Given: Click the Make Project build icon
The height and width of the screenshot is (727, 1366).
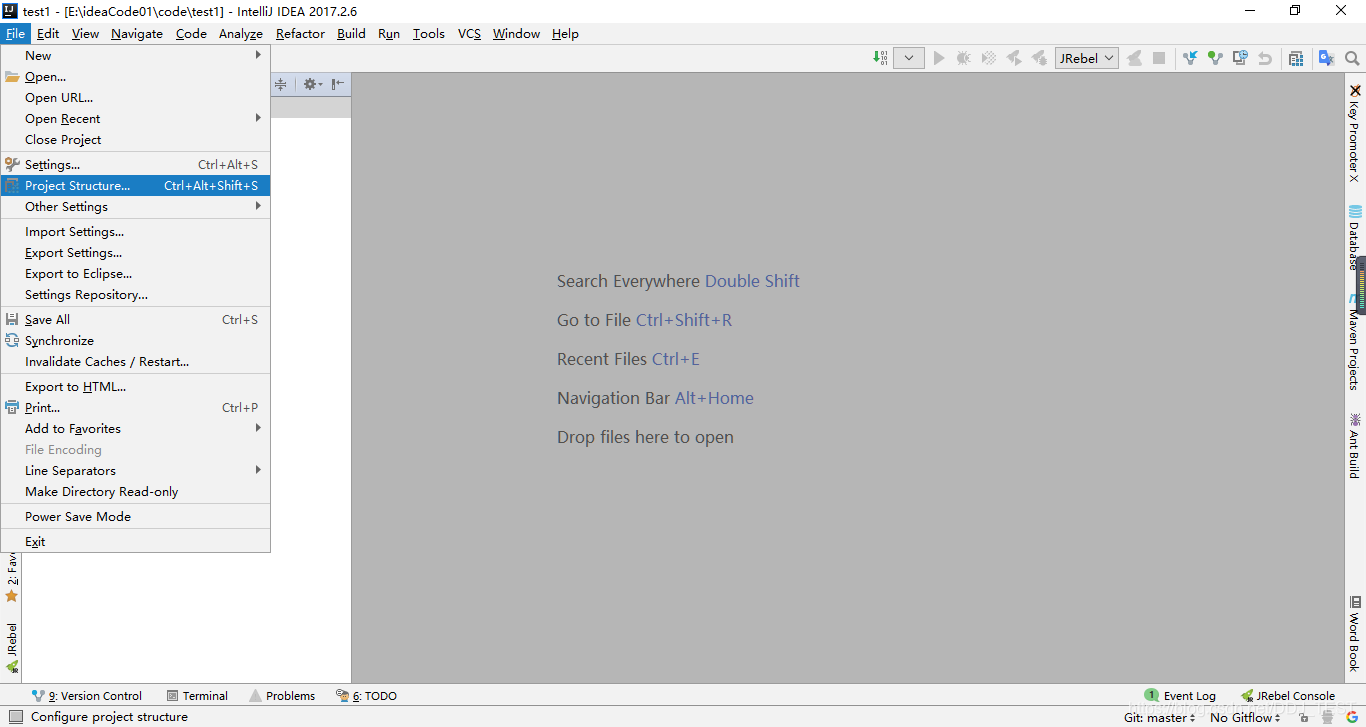Looking at the screenshot, I should point(880,58).
